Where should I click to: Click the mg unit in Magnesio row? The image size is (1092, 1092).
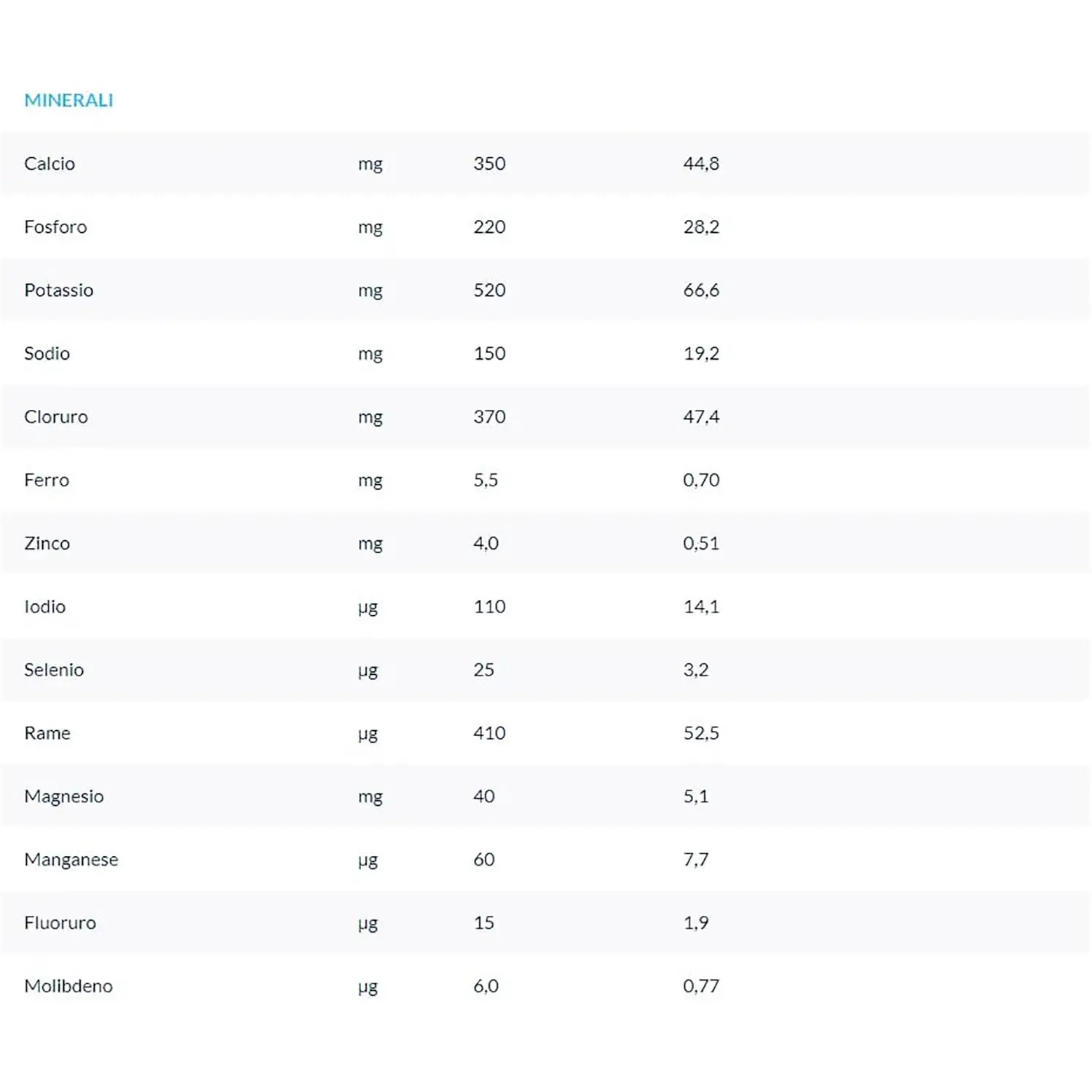click(370, 797)
